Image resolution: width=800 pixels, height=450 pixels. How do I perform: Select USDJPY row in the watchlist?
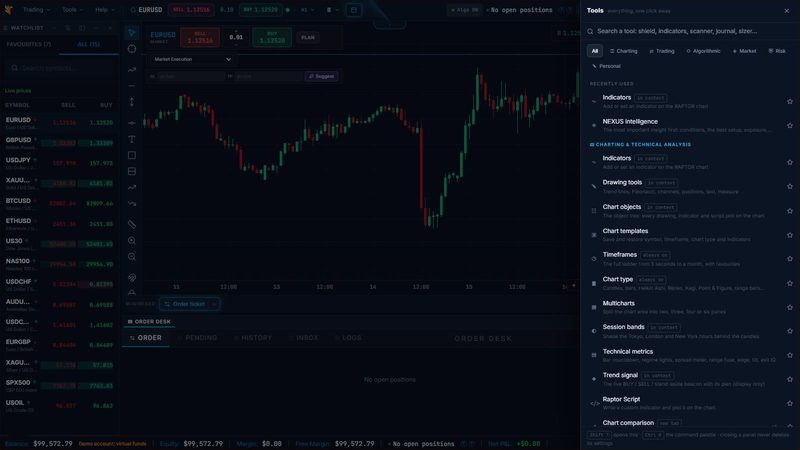pyautogui.click(x=59, y=163)
